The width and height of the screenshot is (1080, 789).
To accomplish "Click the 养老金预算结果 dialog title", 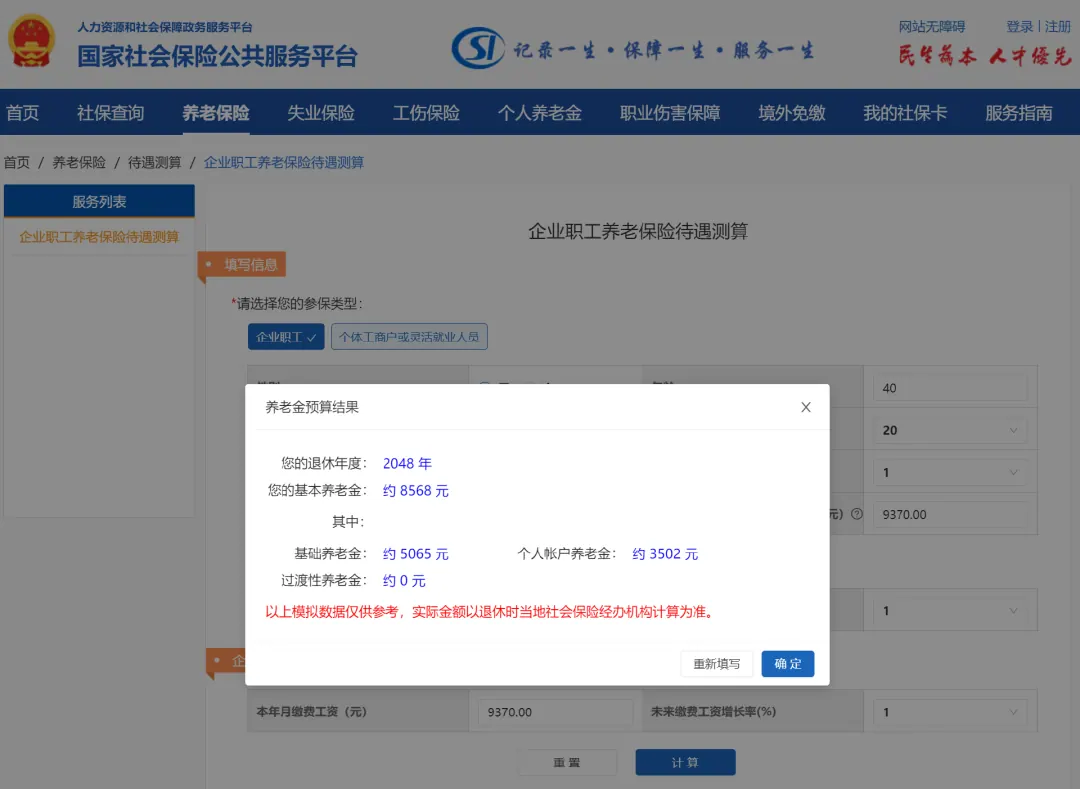I will [x=312, y=407].
